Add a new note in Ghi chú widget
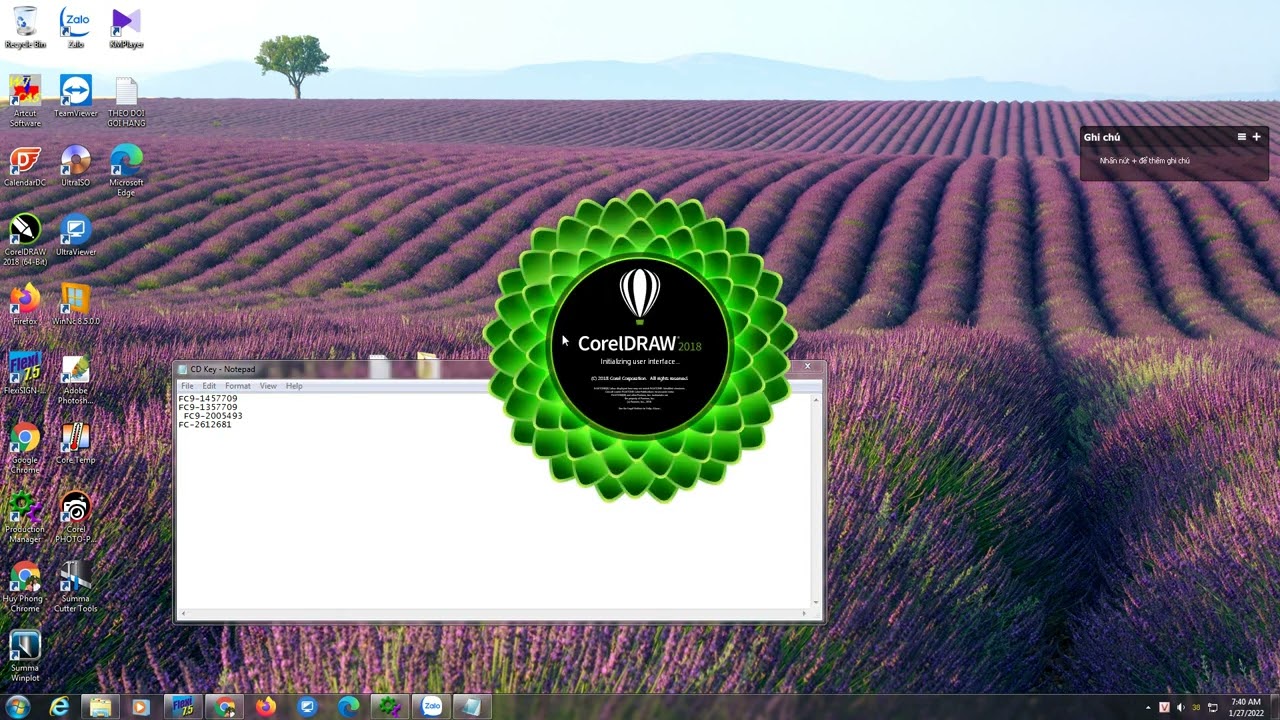 1256,137
